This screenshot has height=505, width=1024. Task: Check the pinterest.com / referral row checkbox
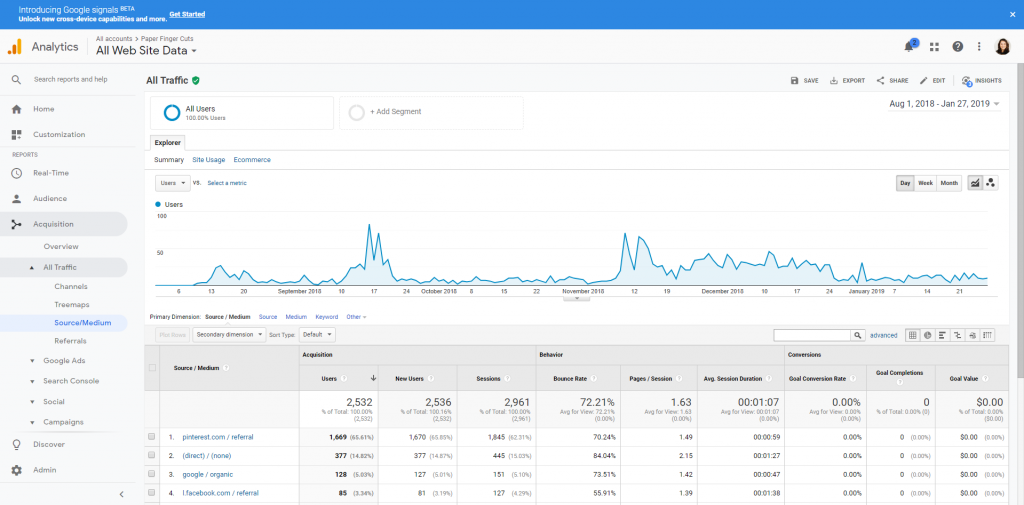click(x=152, y=436)
